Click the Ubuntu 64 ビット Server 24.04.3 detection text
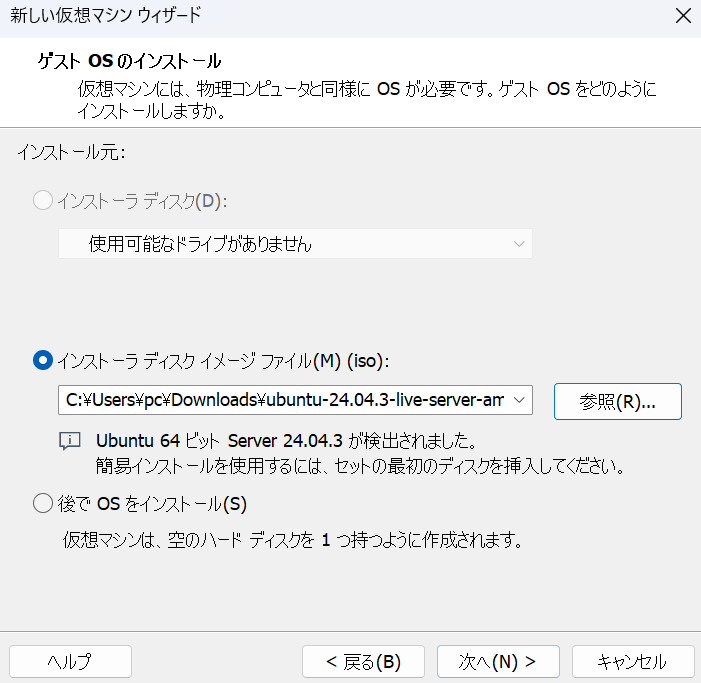701x683 pixels. [x=284, y=441]
